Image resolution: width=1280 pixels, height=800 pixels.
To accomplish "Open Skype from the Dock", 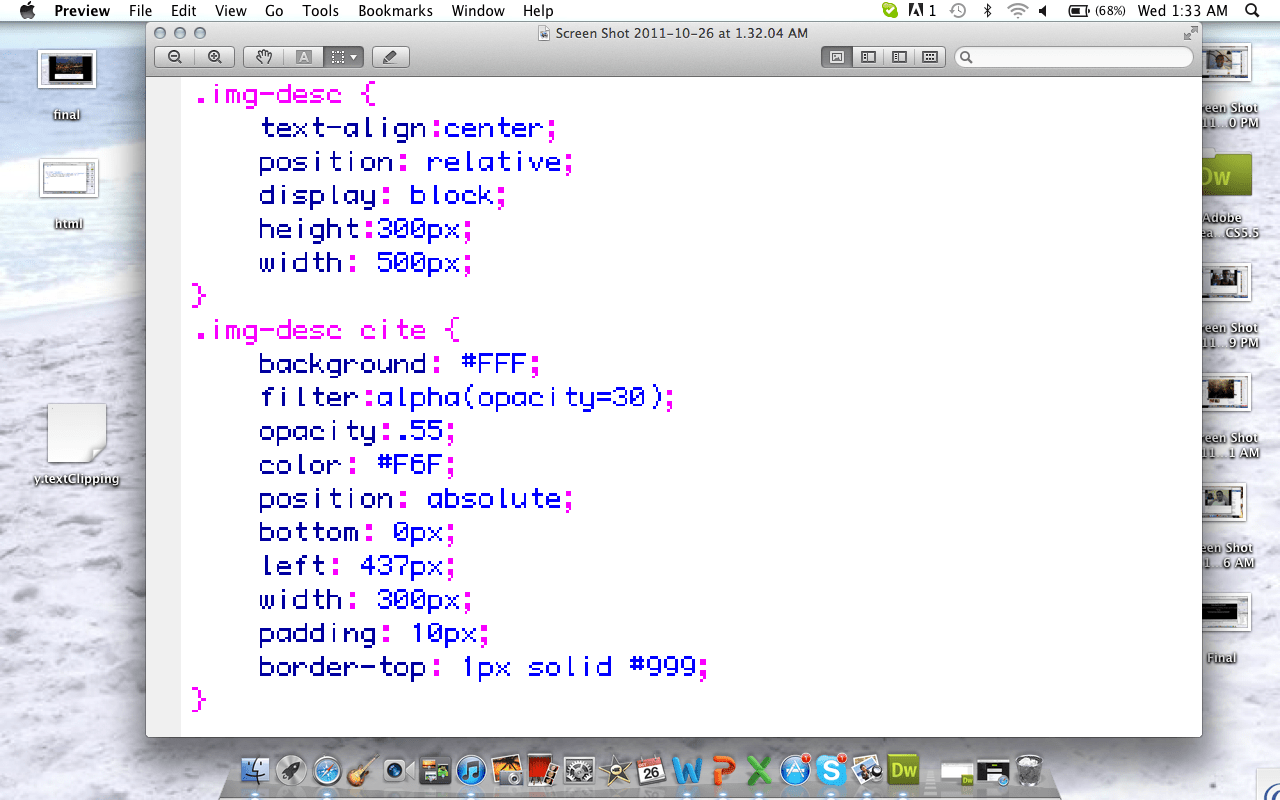I will click(x=830, y=770).
